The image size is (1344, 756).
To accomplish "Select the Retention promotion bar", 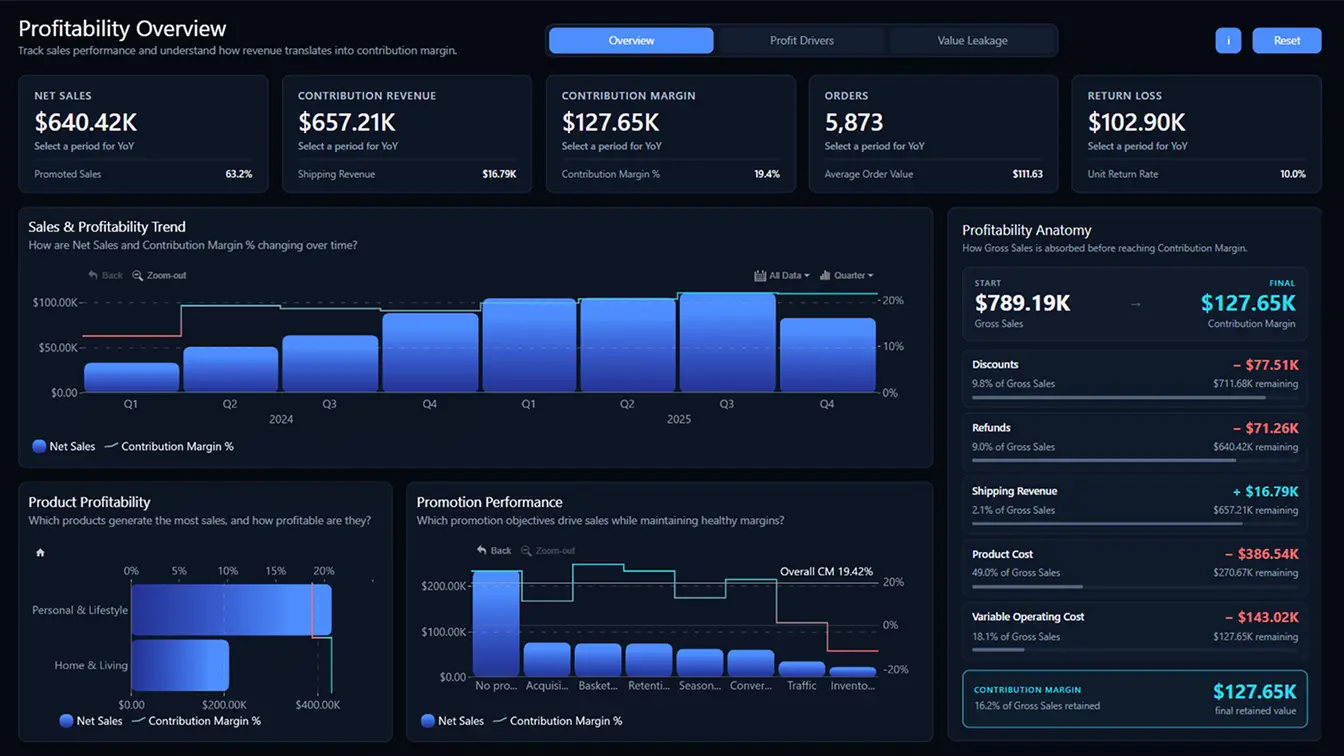I will click(x=649, y=660).
